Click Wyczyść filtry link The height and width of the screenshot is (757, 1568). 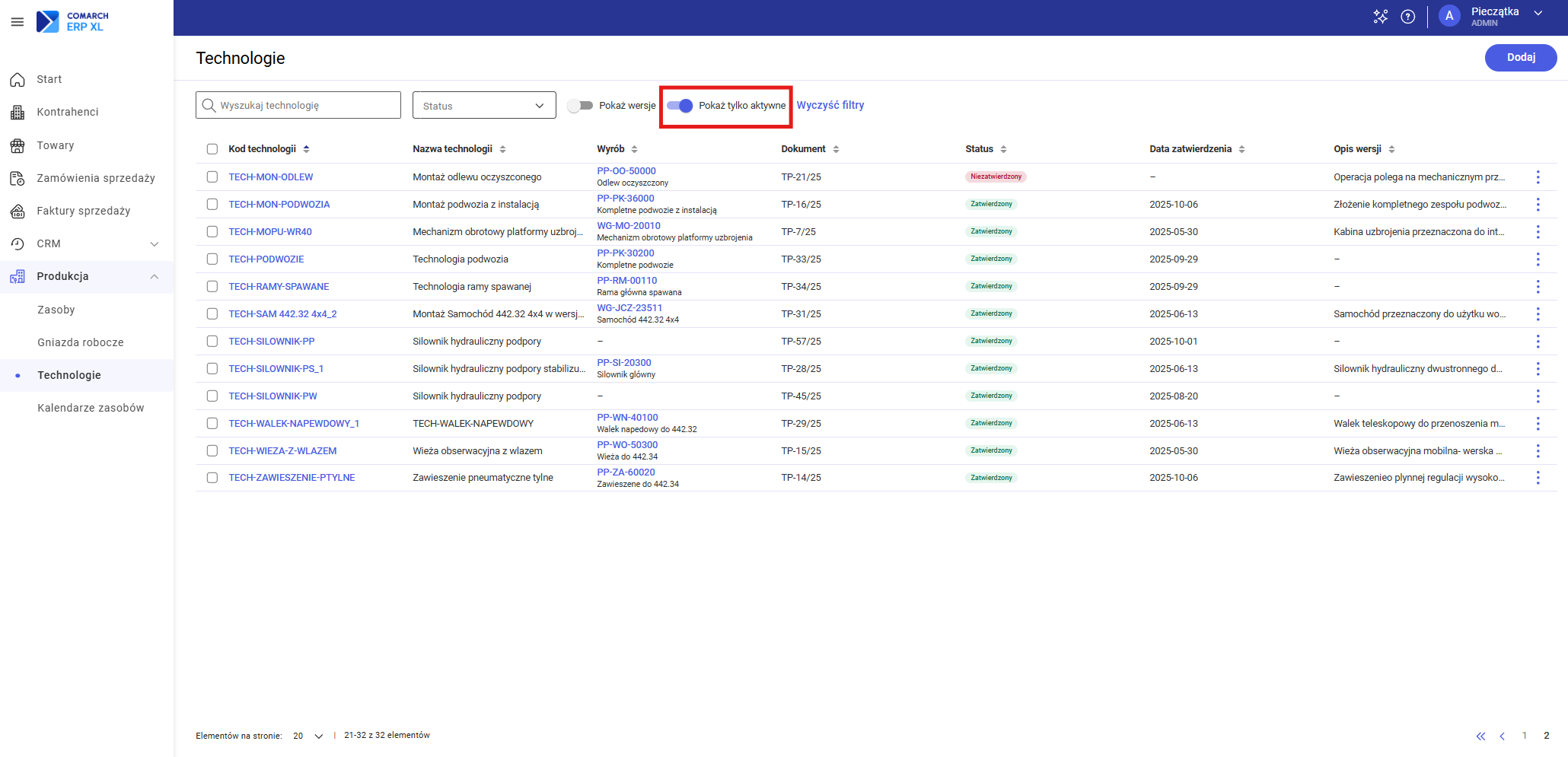coord(830,106)
